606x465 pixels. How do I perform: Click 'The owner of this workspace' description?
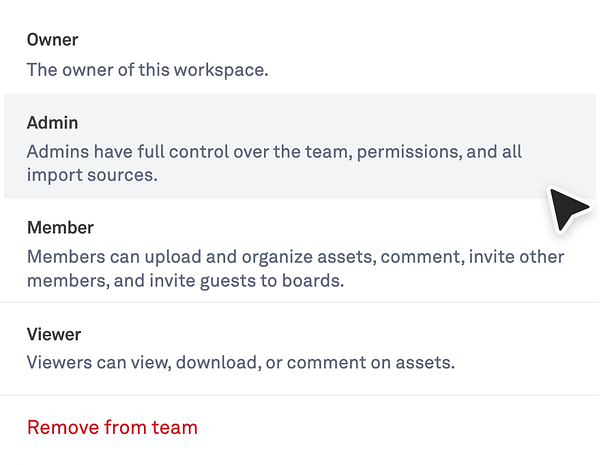(147, 70)
